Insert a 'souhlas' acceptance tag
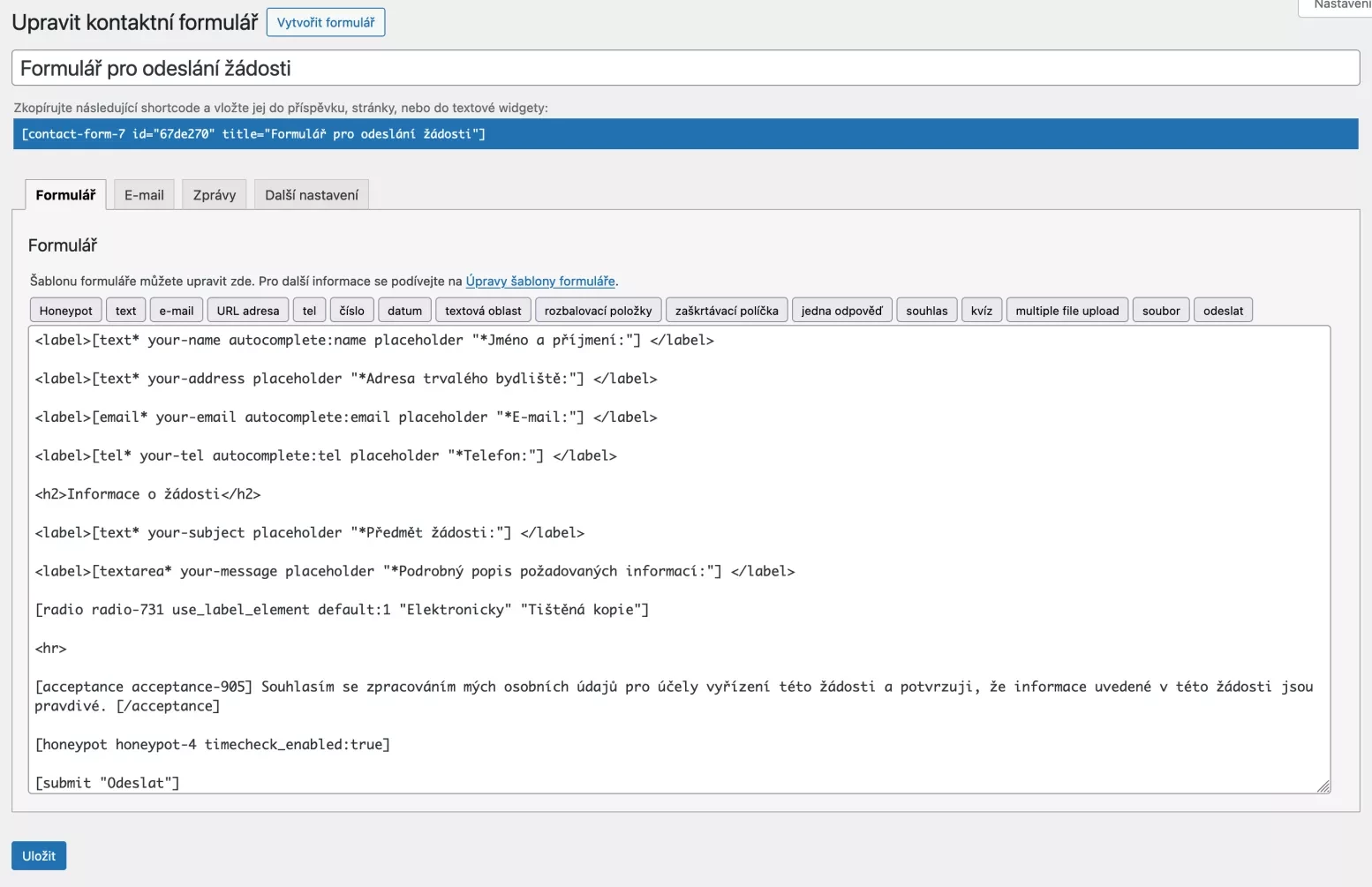 click(926, 311)
